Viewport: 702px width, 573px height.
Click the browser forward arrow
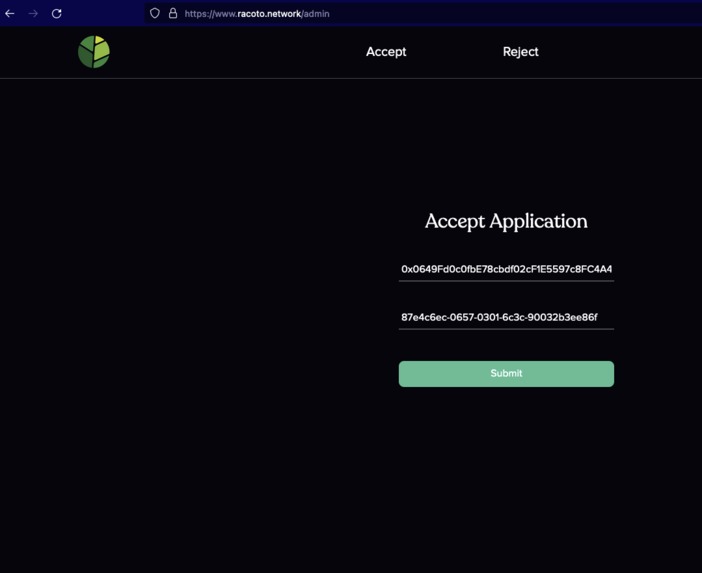33,13
